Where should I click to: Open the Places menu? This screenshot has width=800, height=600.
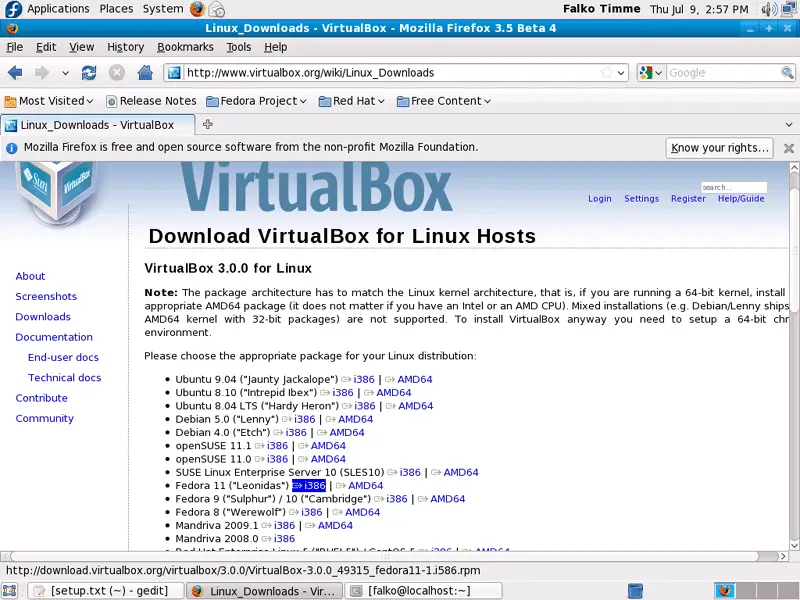point(116,9)
